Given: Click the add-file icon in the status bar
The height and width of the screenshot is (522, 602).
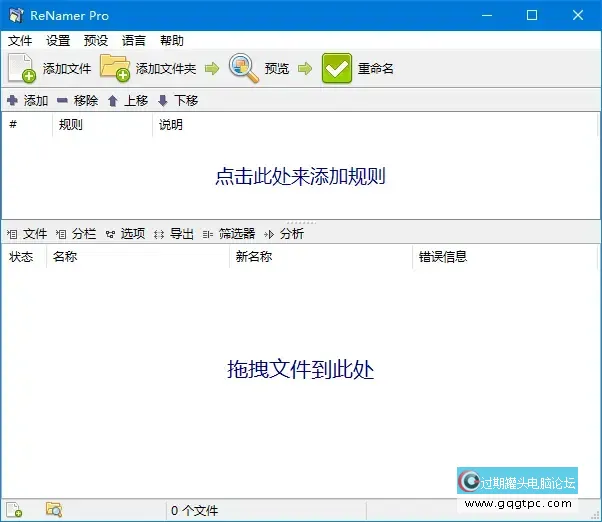Looking at the screenshot, I should point(14,510).
